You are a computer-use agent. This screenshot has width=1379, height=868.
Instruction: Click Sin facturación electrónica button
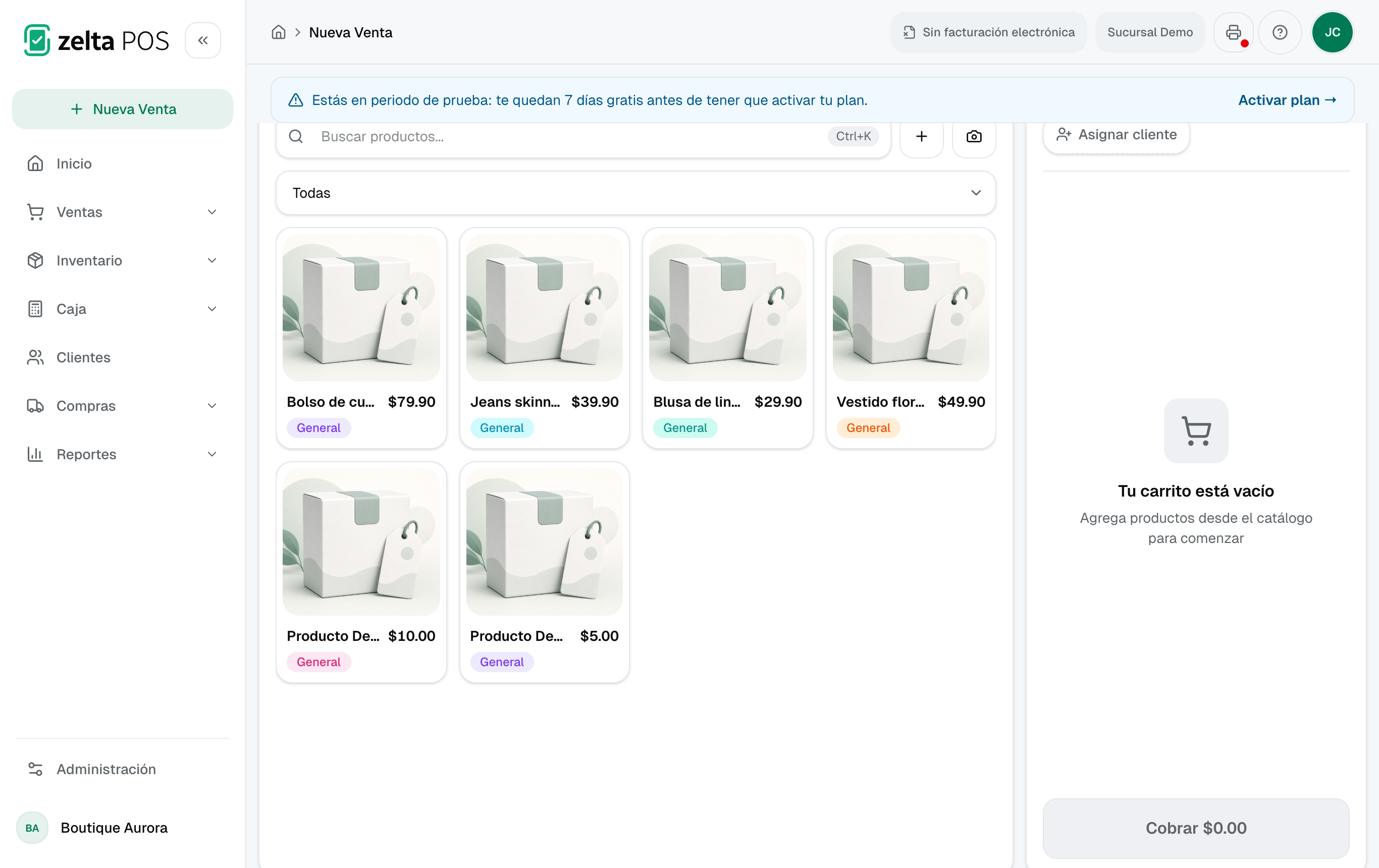(x=988, y=32)
